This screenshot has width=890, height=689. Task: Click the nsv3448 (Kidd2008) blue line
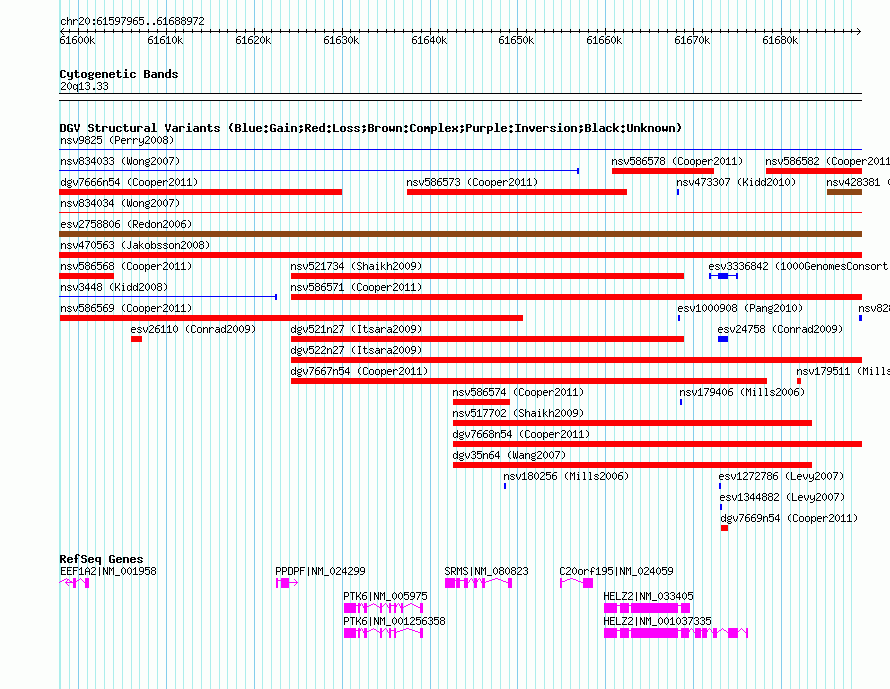[168, 297]
